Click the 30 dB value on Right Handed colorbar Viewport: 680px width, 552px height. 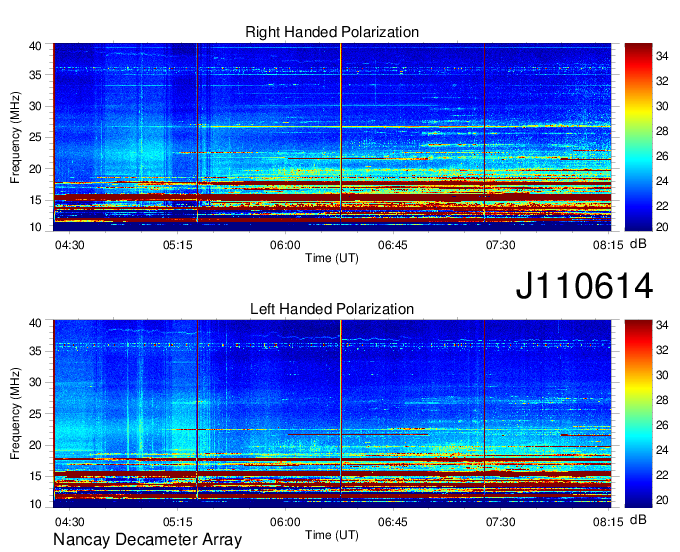pyautogui.click(x=662, y=106)
